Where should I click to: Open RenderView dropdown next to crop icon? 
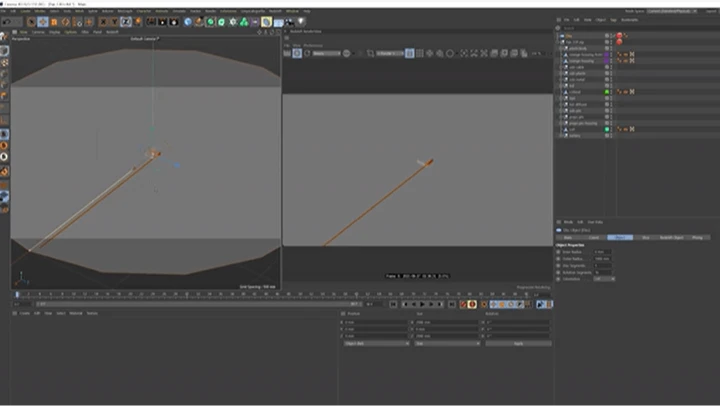390,53
